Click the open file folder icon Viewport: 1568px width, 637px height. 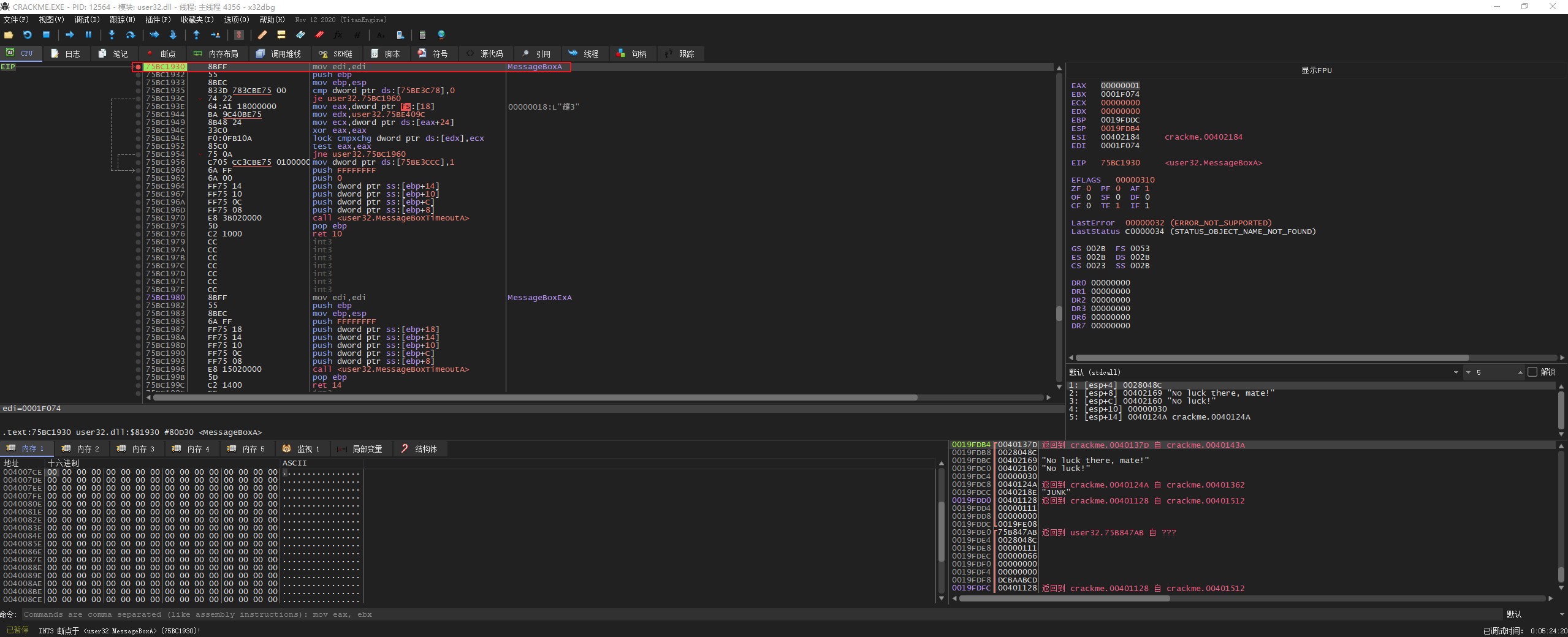pyautogui.click(x=9, y=35)
